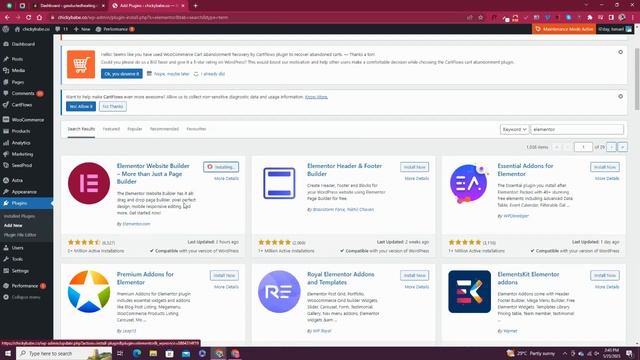Click the Products sidebar icon

[x=6, y=131]
